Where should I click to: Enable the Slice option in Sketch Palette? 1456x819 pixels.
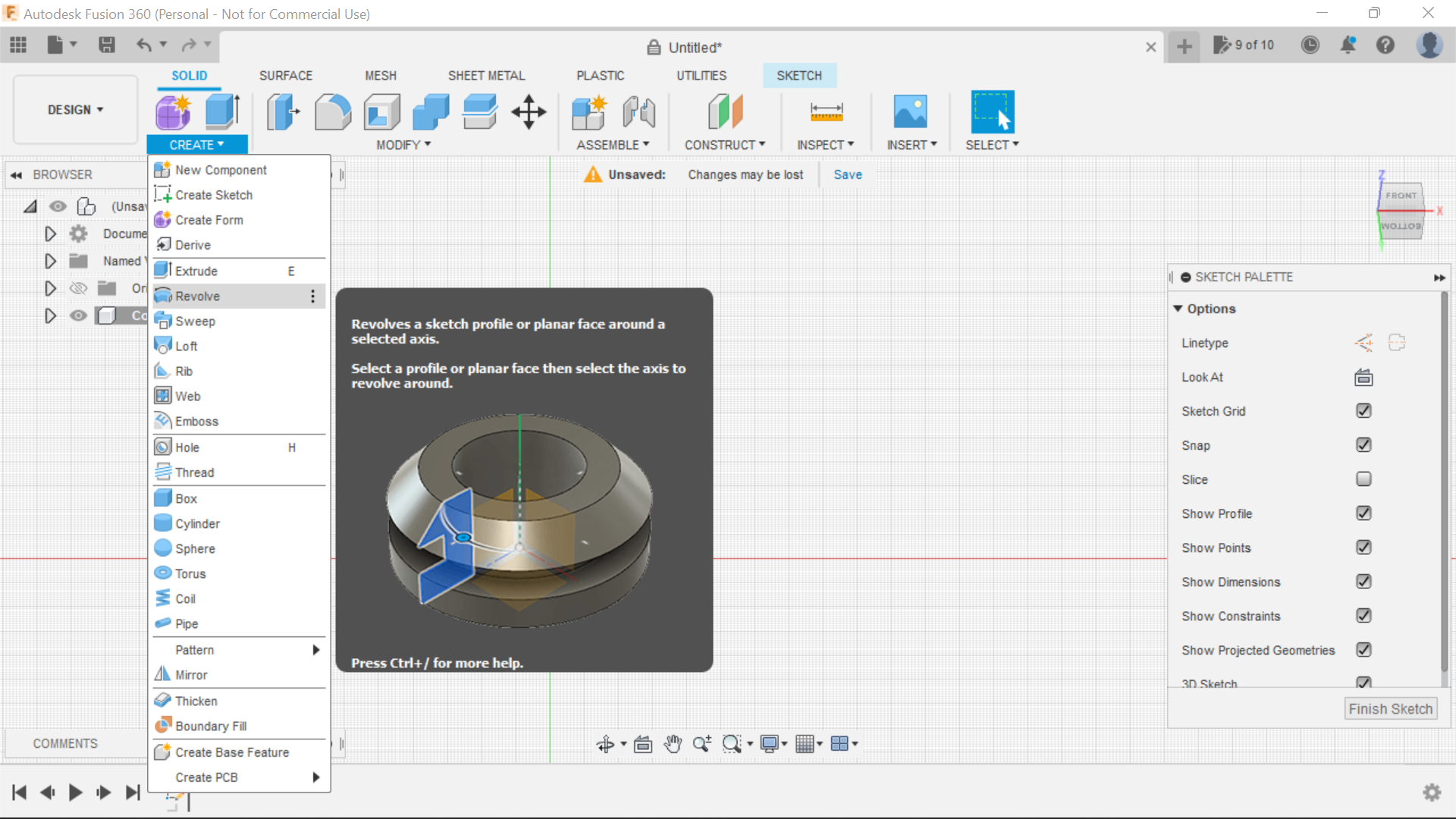click(x=1363, y=479)
